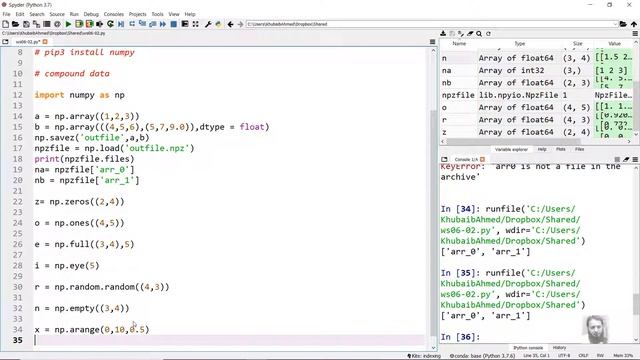Sort variables by the Type column header
Screen dimensions: 640x360
point(519,43)
